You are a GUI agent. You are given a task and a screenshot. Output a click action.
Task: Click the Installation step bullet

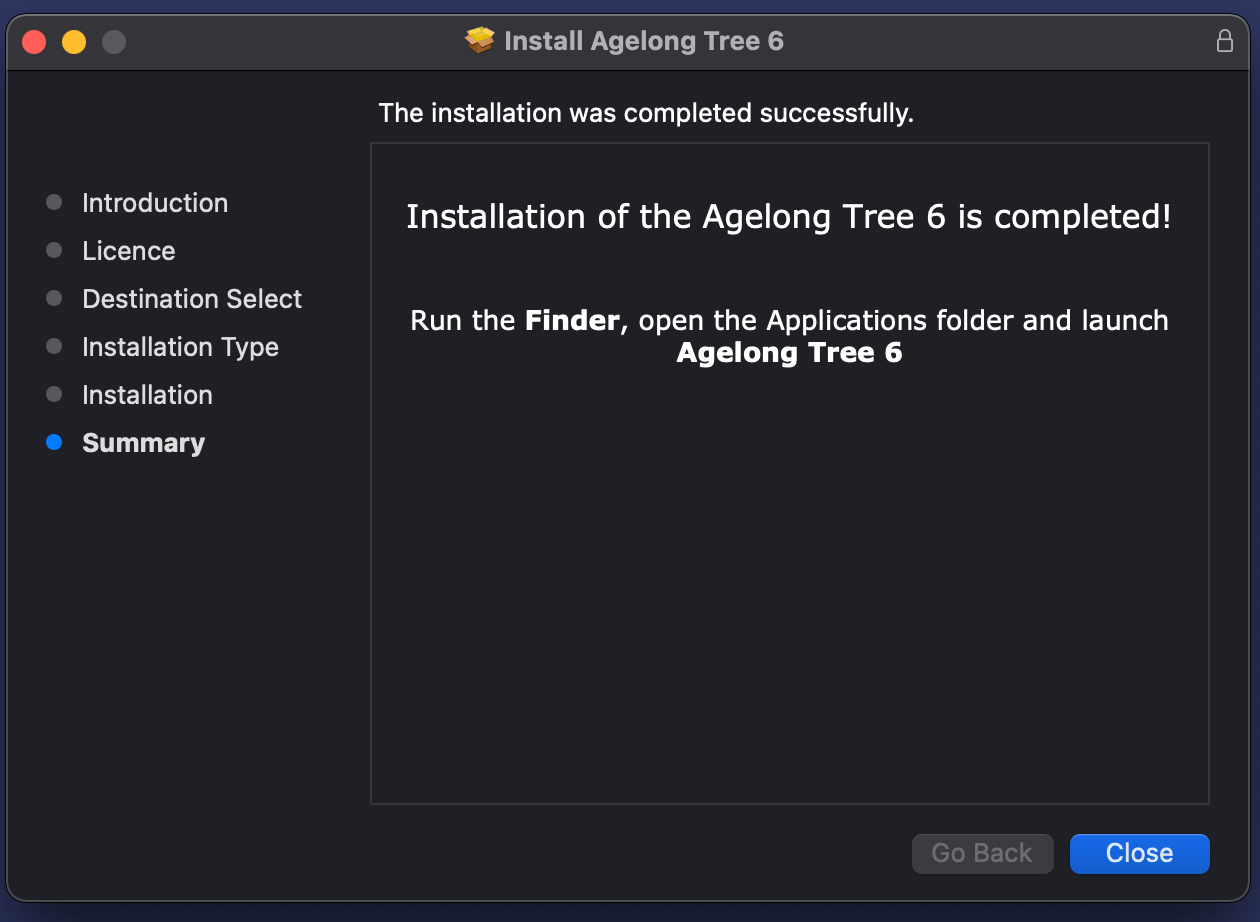pyautogui.click(x=54, y=394)
